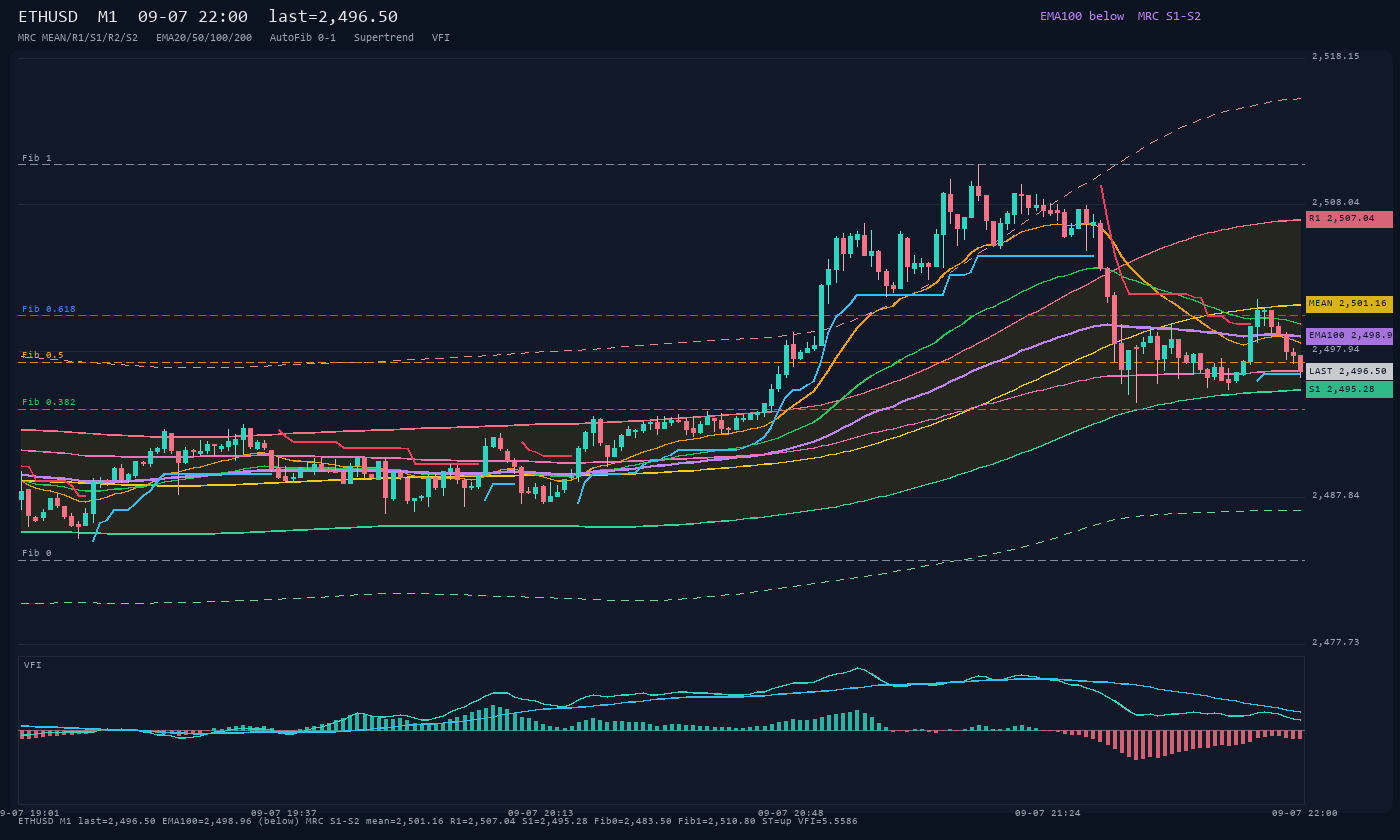Click the 09-07 22:00 header timestamp
The width and height of the screenshot is (1400, 840).
(x=193, y=17)
